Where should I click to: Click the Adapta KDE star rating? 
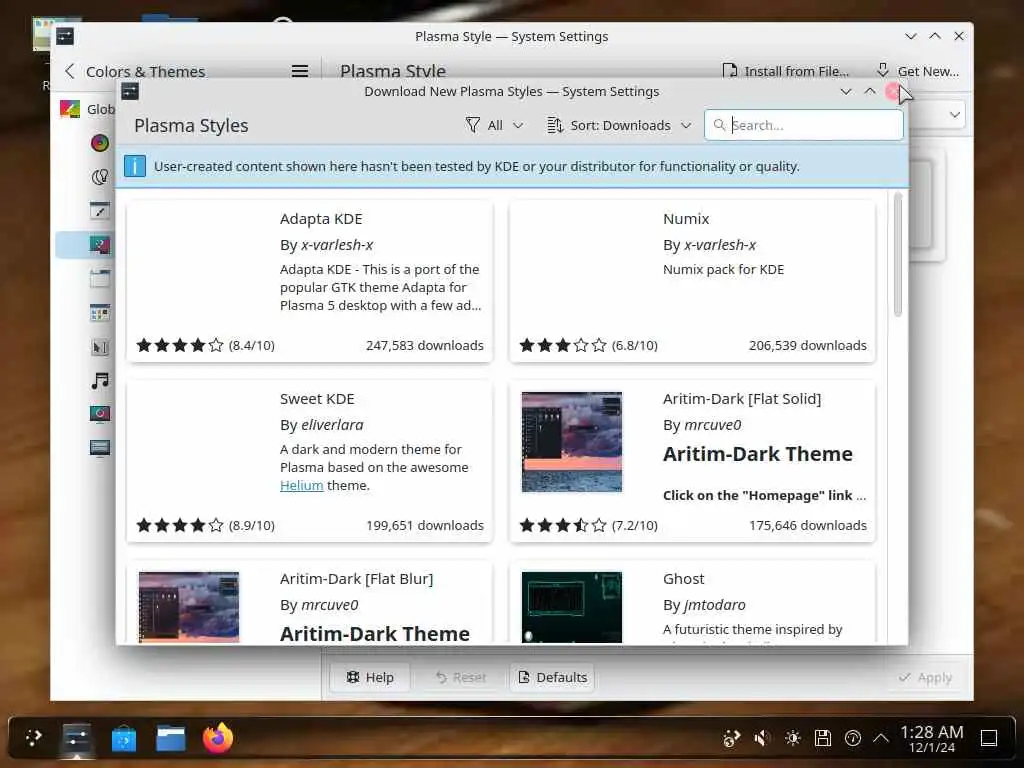(180, 345)
